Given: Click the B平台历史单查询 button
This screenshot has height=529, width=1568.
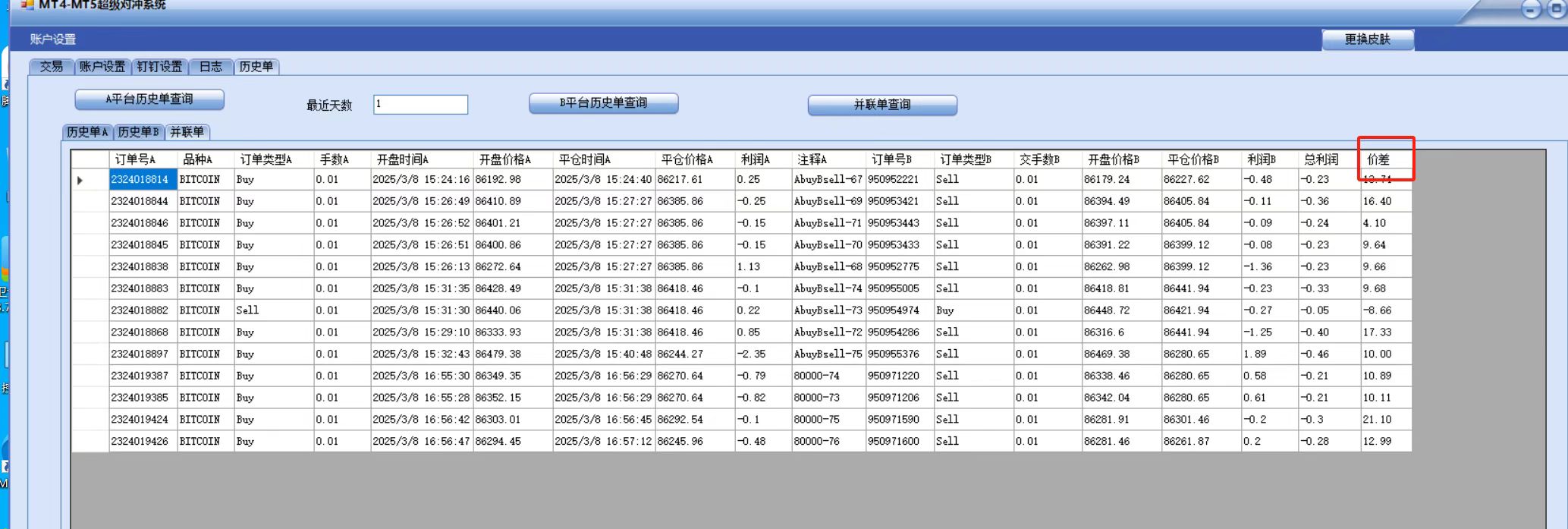Looking at the screenshot, I should 603,103.
